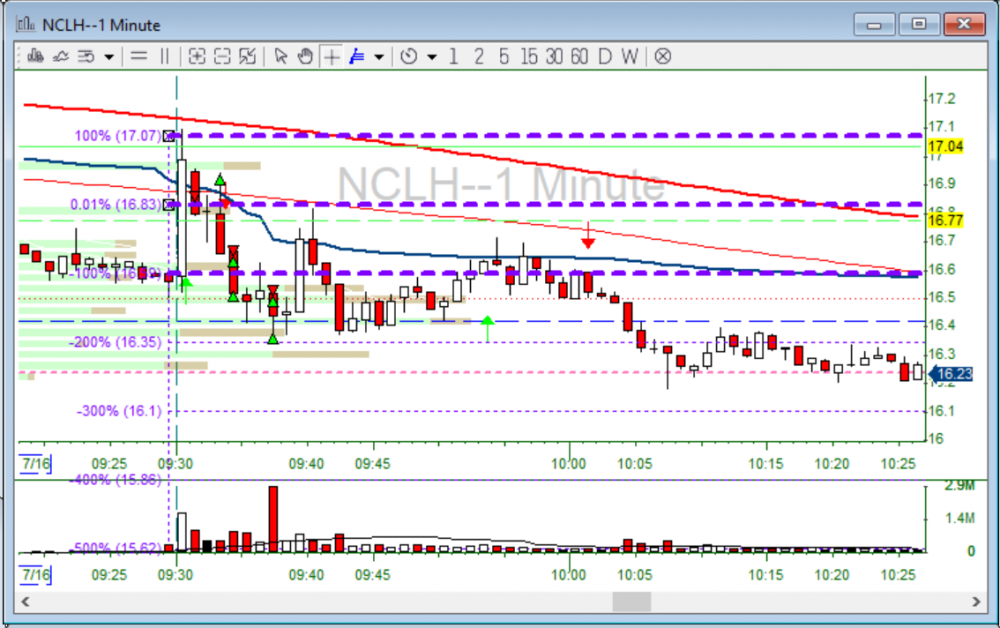Switch to the 5 minute timeframe
The image size is (1000, 628).
(503, 56)
